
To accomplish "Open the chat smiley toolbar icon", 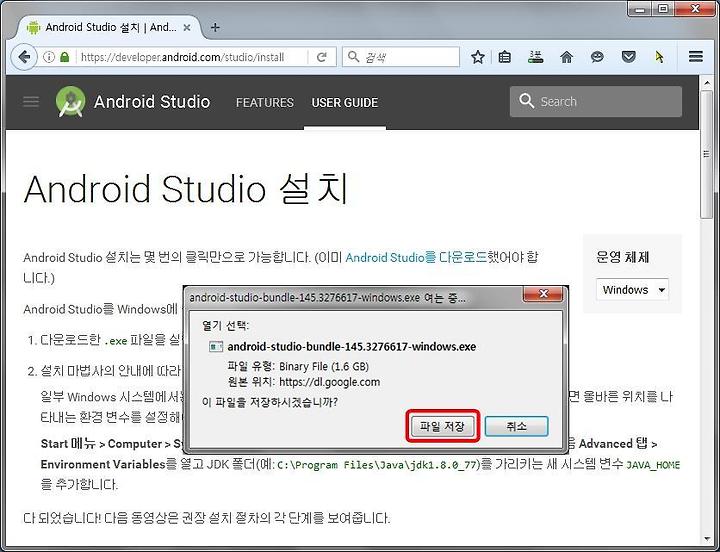I will (x=597, y=57).
